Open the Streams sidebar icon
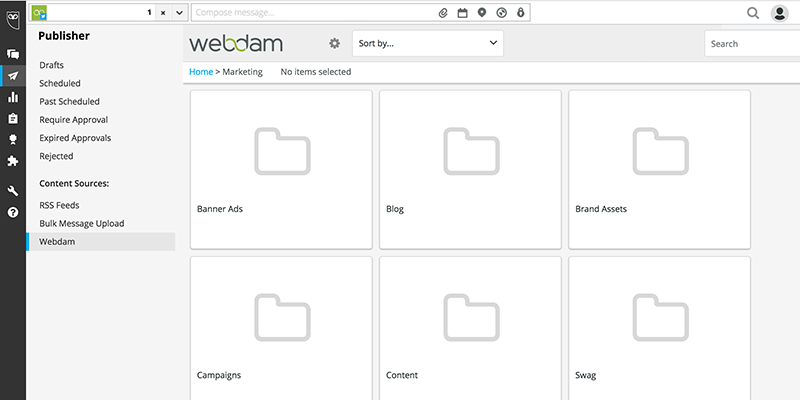Image resolution: width=800 pixels, height=400 pixels. [13, 54]
